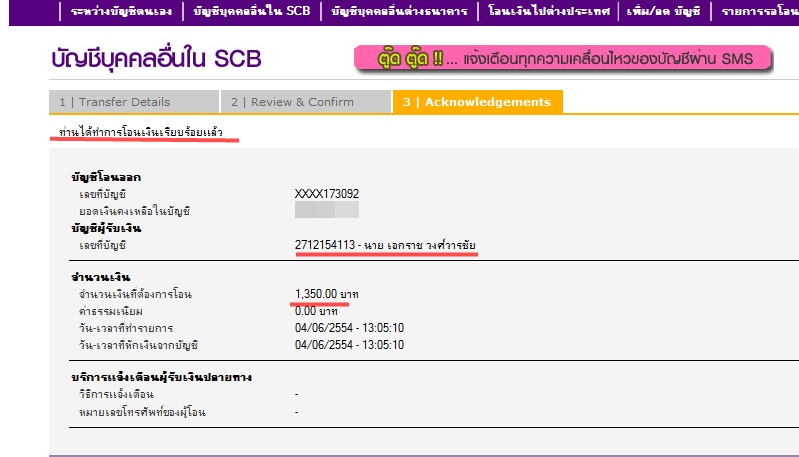Click the วัน-เวลาที่ทำรายการ date value
Image resolution: width=799 pixels, height=457 pixels.
349,328
